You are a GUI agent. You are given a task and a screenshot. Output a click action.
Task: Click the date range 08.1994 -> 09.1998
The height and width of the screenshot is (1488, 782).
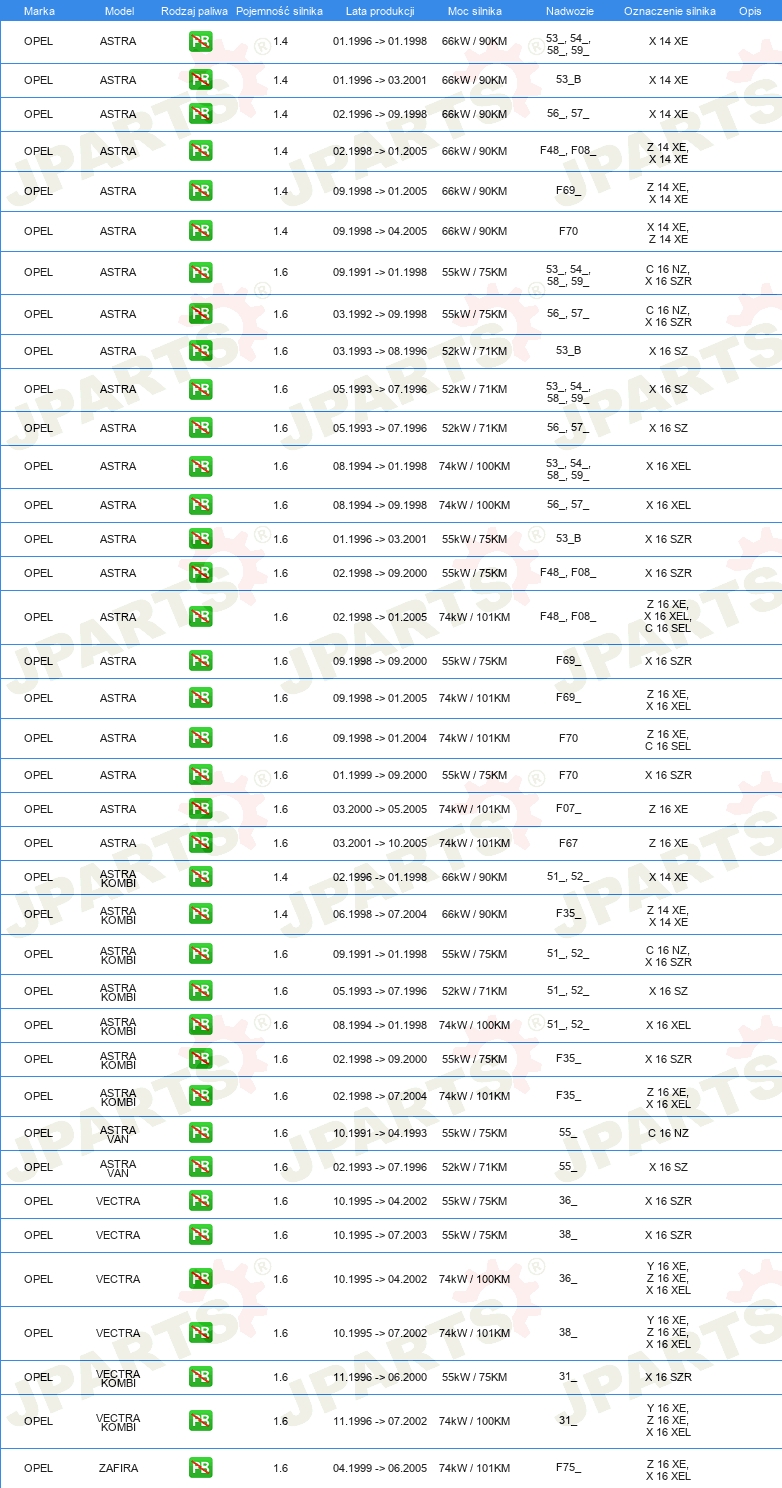coord(380,505)
